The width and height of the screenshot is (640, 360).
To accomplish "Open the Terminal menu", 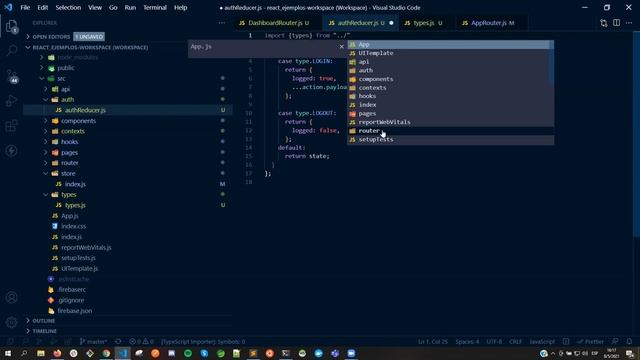I will point(155,7).
